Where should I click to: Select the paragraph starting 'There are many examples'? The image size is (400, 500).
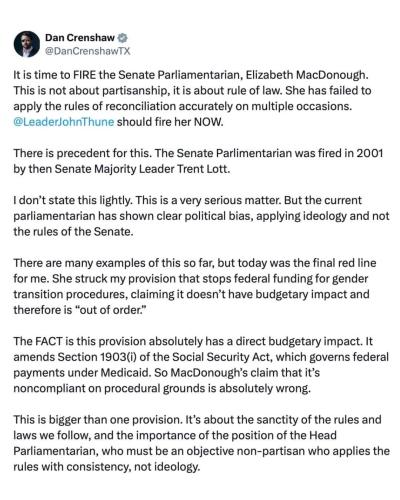click(x=195, y=286)
